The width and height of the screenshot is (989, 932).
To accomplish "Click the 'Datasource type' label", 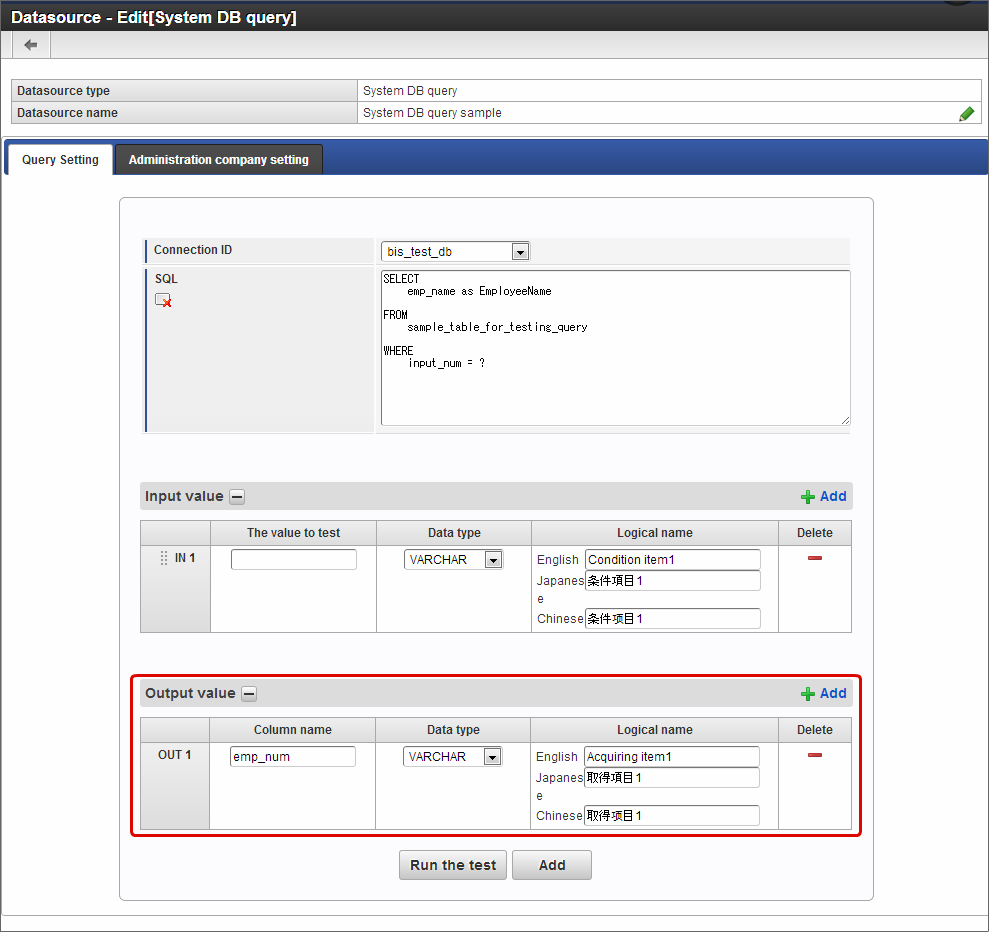I will pos(63,91).
